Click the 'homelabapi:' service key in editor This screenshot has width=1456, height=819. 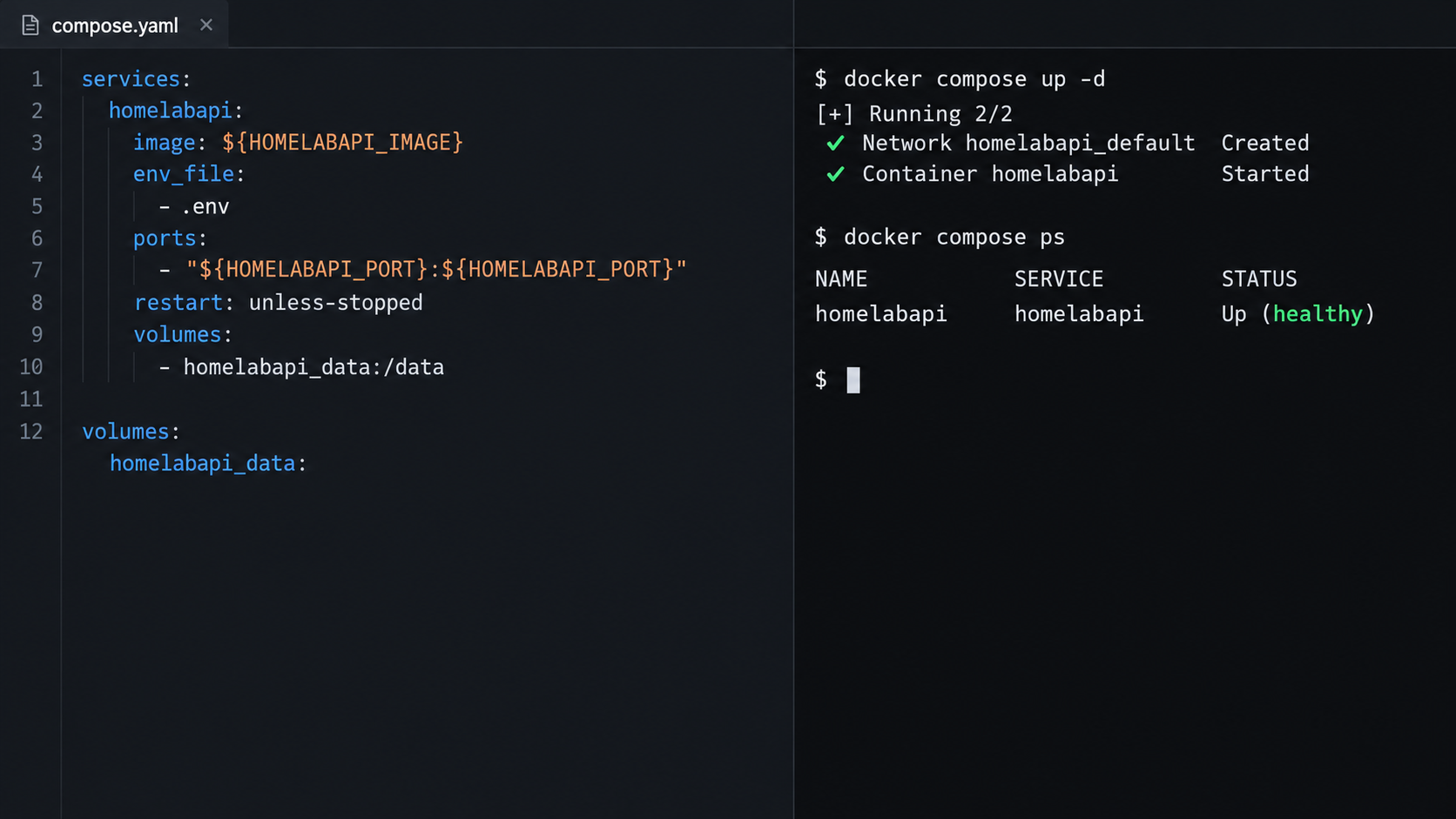click(x=176, y=111)
